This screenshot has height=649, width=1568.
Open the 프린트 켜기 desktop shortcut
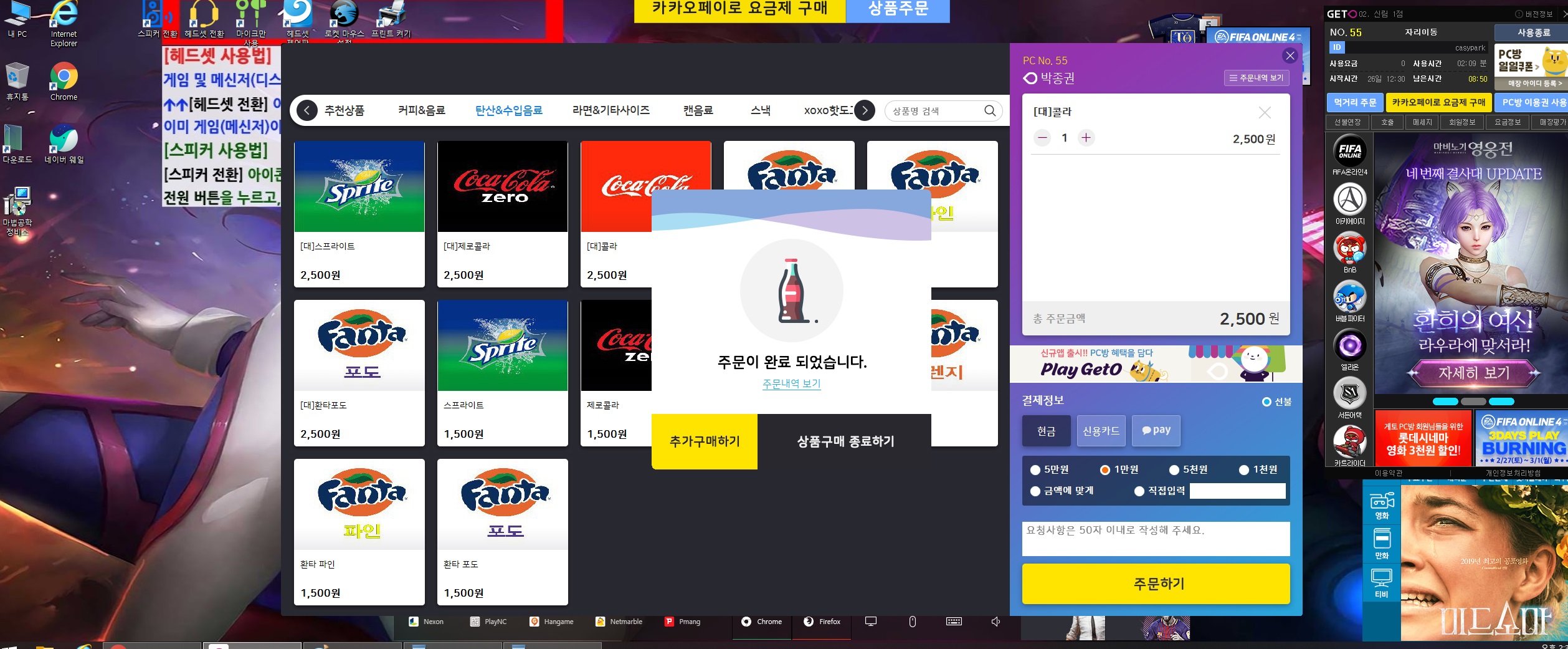point(391,19)
